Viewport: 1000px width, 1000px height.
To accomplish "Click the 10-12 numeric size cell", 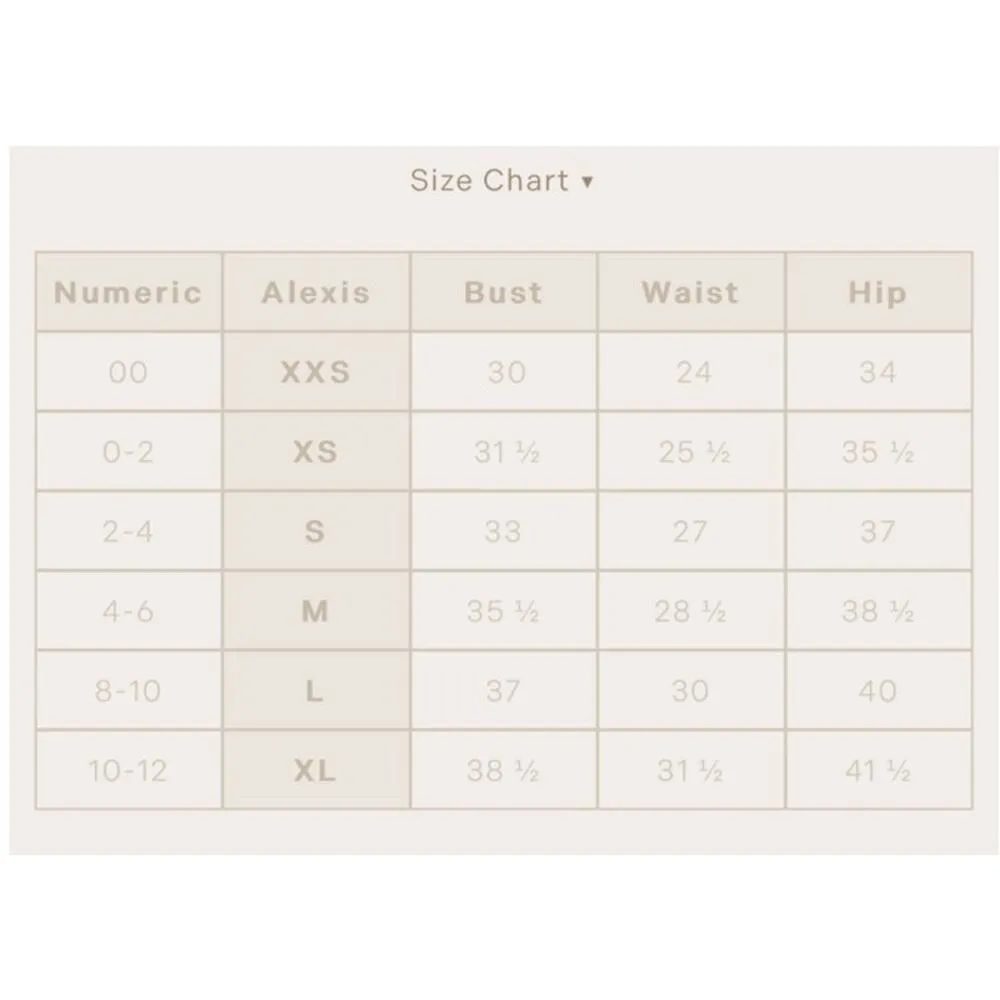I will click(x=128, y=771).
